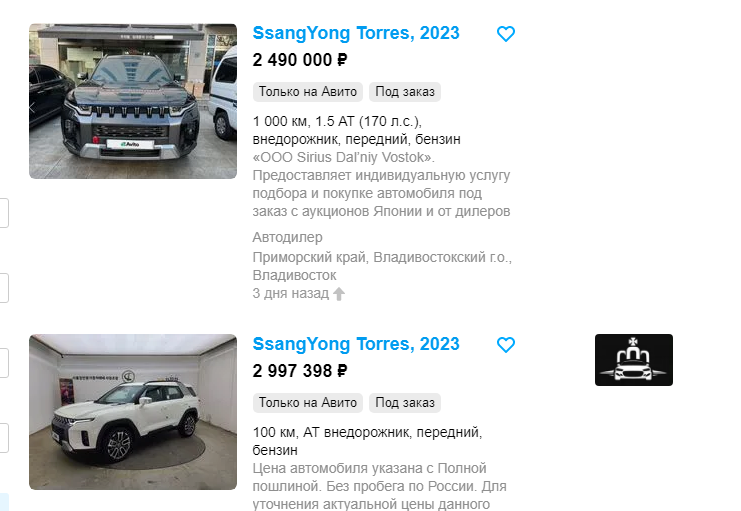Show previous photo on gray Torres image
Image resolution: width=741 pixels, height=511 pixels.
pyautogui.click(x=33, y=108)
